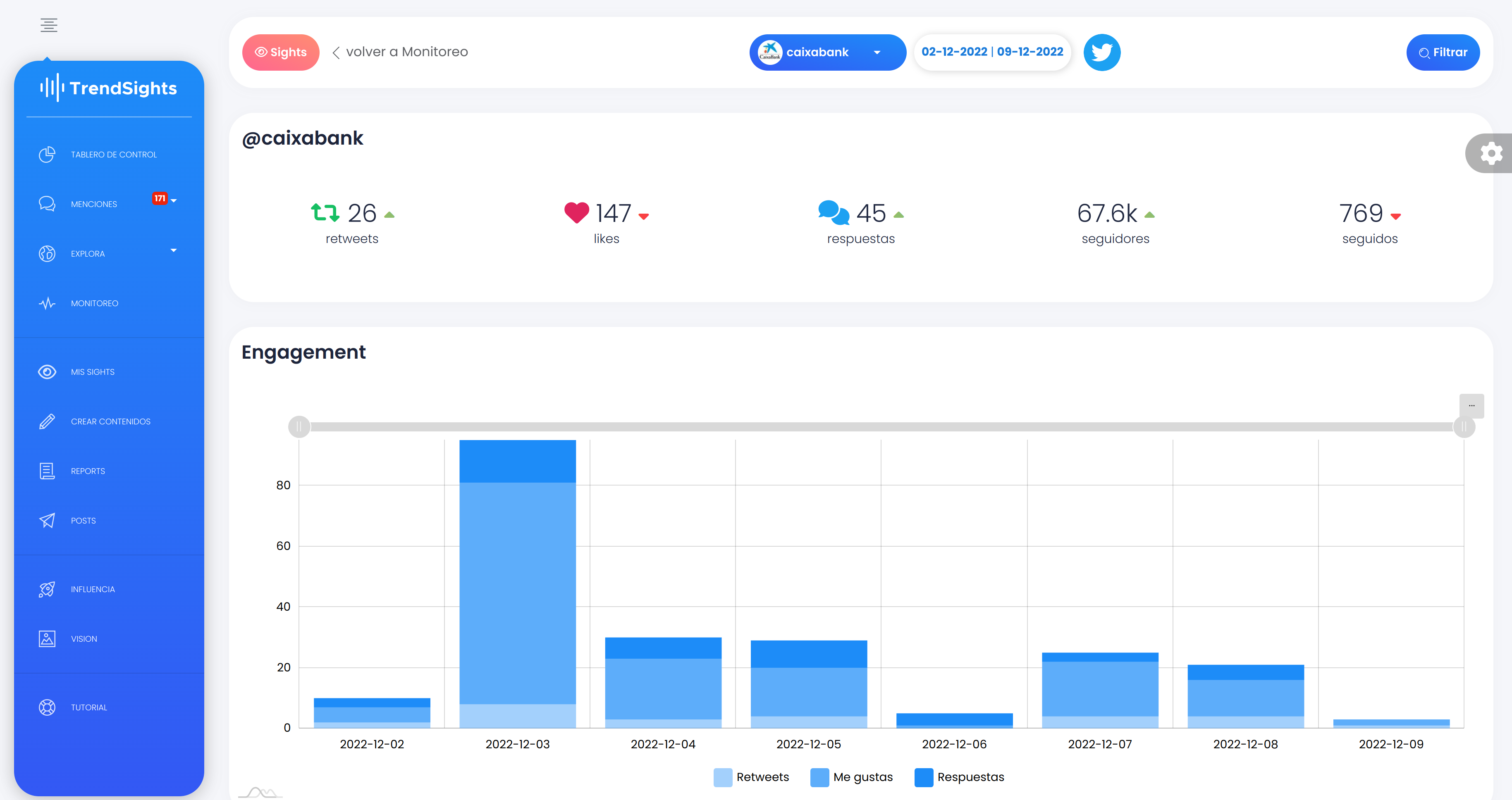
Task: Click the @caixabank heading
Action: pyautogui.click(x=302, y=138)
